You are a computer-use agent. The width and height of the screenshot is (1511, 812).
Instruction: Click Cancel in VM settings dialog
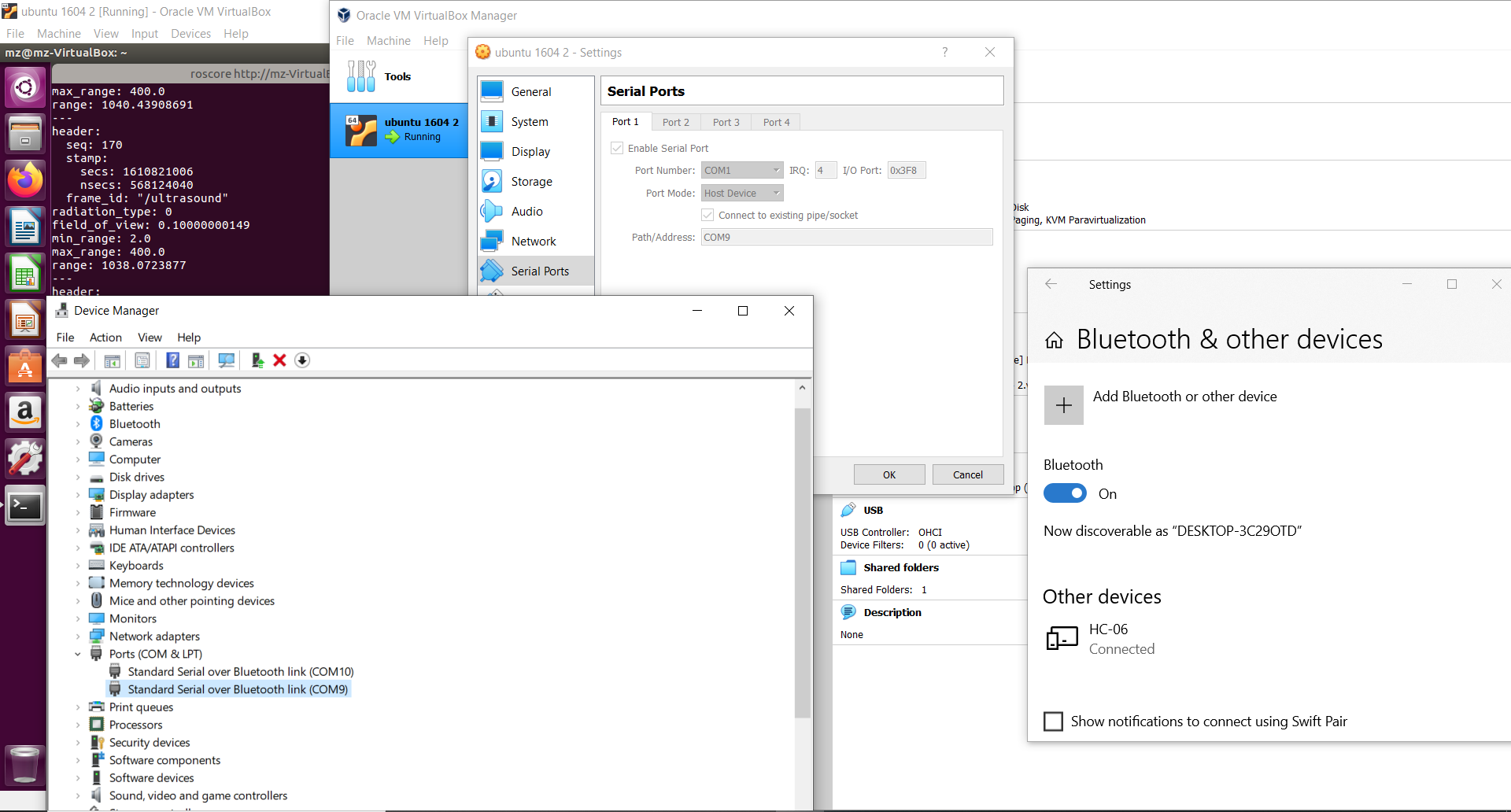968,474
